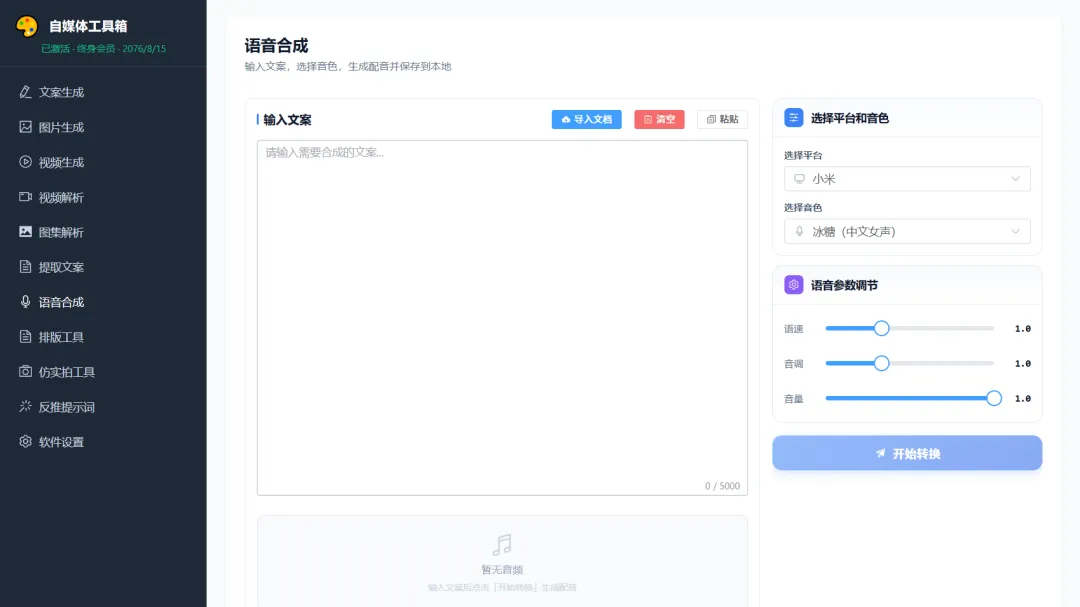Click the sparkle icon next to 反推提示词
The height and width of the screenshot is (607, 1080).
25,407
